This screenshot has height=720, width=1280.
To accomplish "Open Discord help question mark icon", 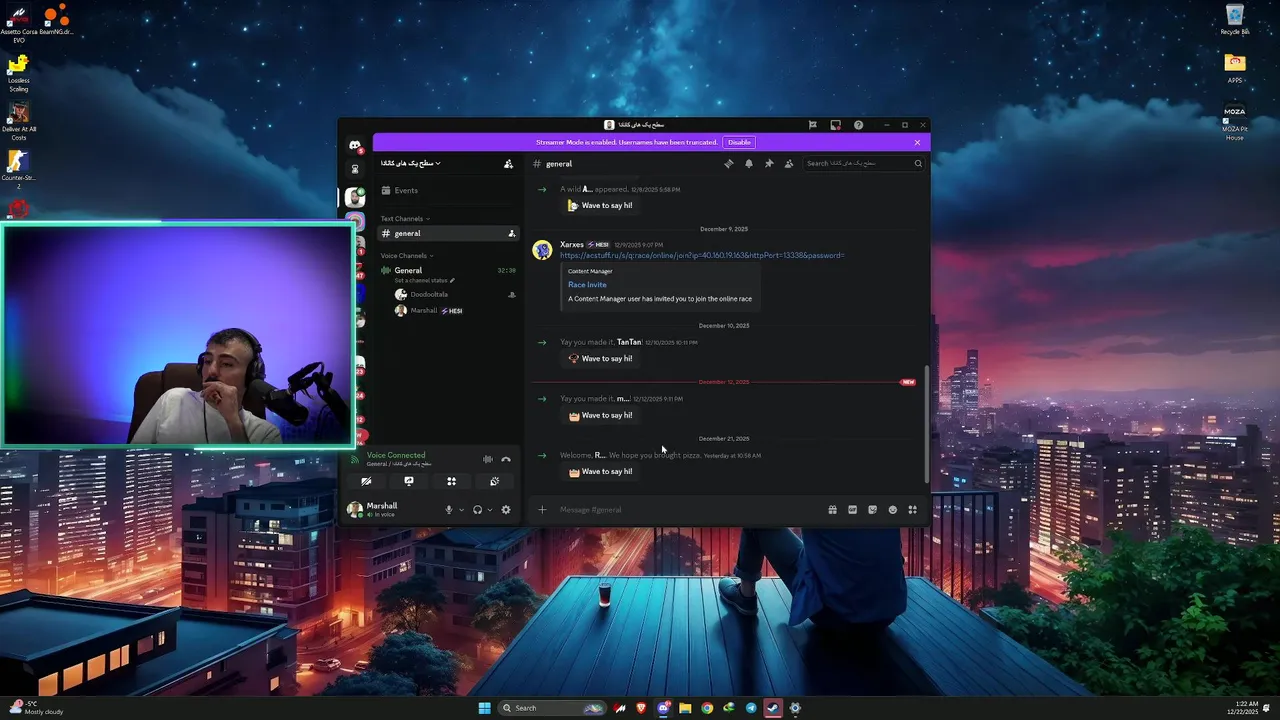I will pyautogui.click(x=858, y=125).
